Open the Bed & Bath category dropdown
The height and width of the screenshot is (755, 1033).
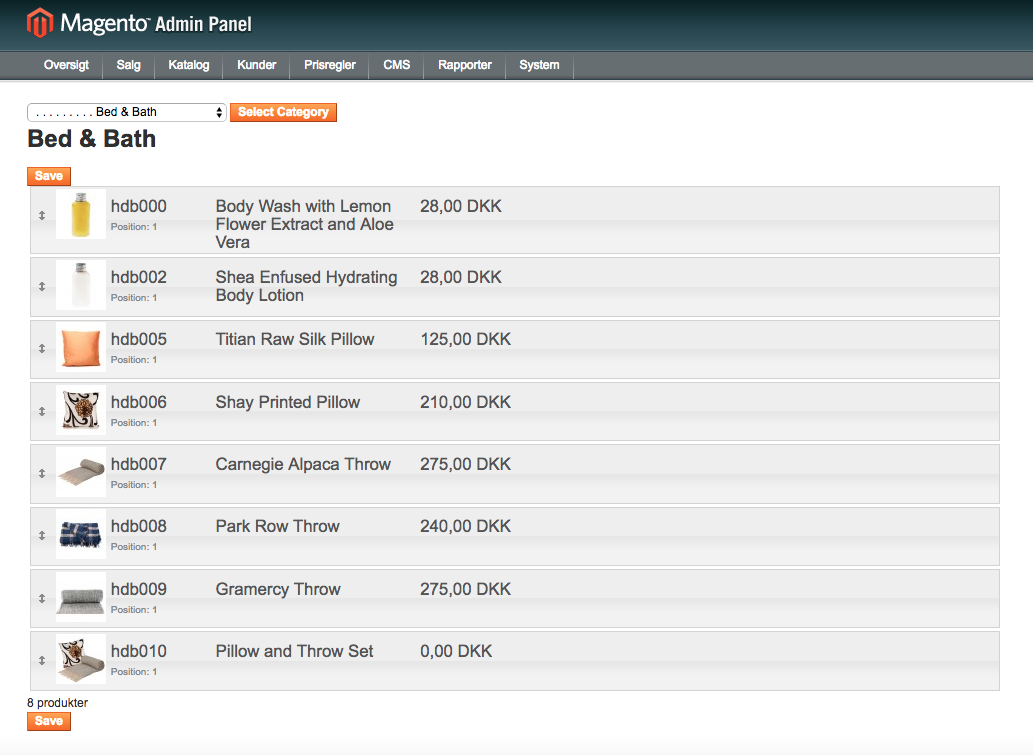tap(127, 112)
